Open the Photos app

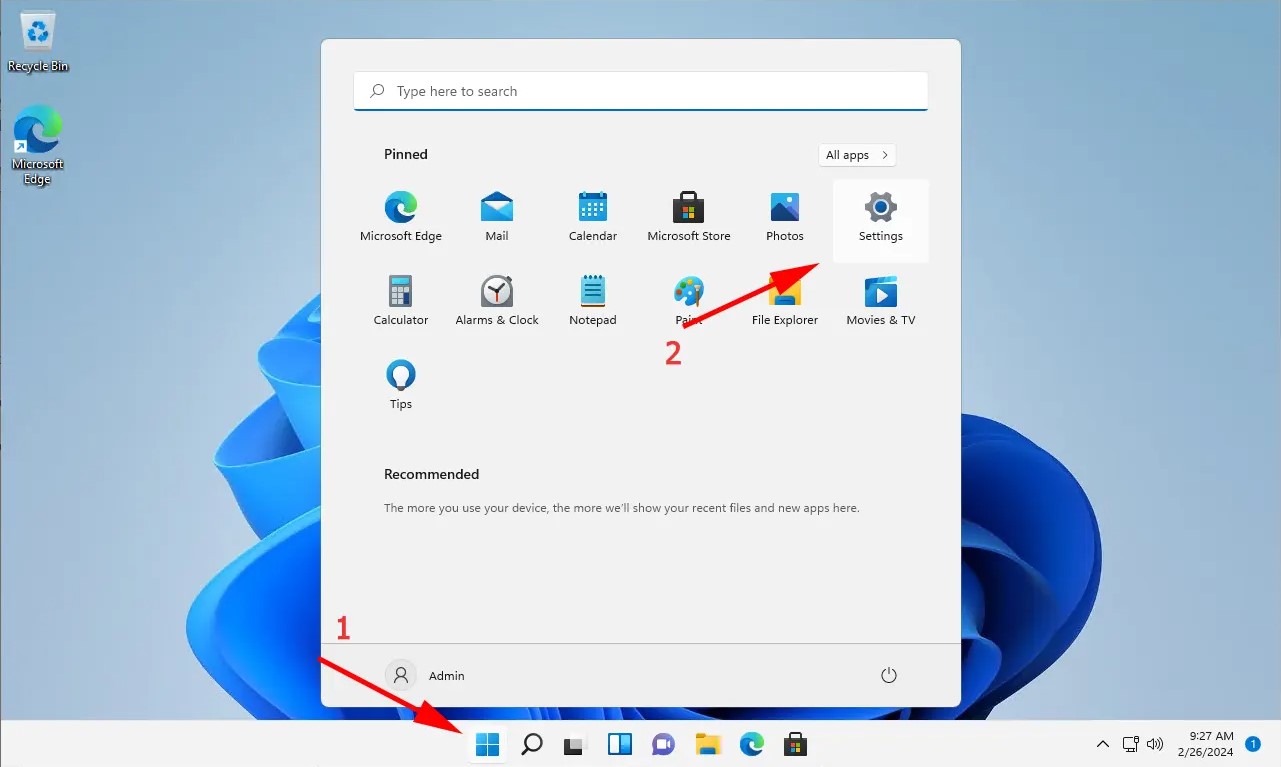[785, 218]
